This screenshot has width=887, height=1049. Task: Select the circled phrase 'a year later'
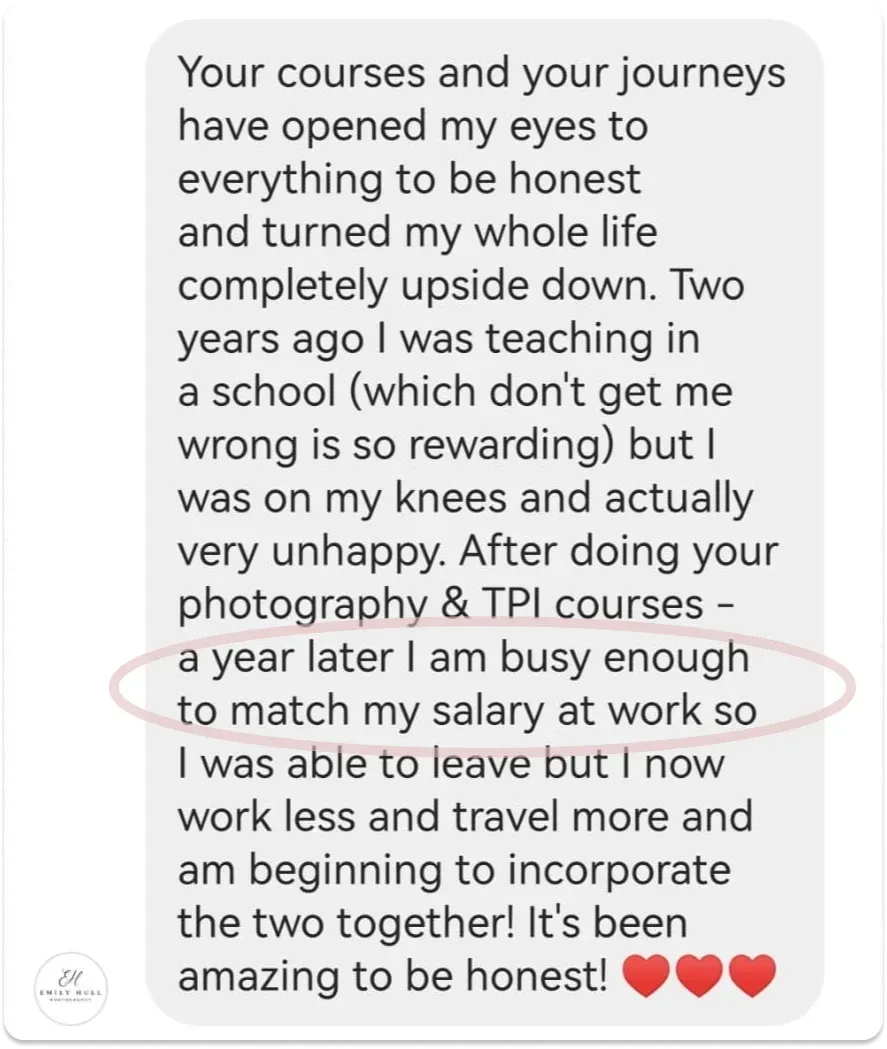pos(286,659)
